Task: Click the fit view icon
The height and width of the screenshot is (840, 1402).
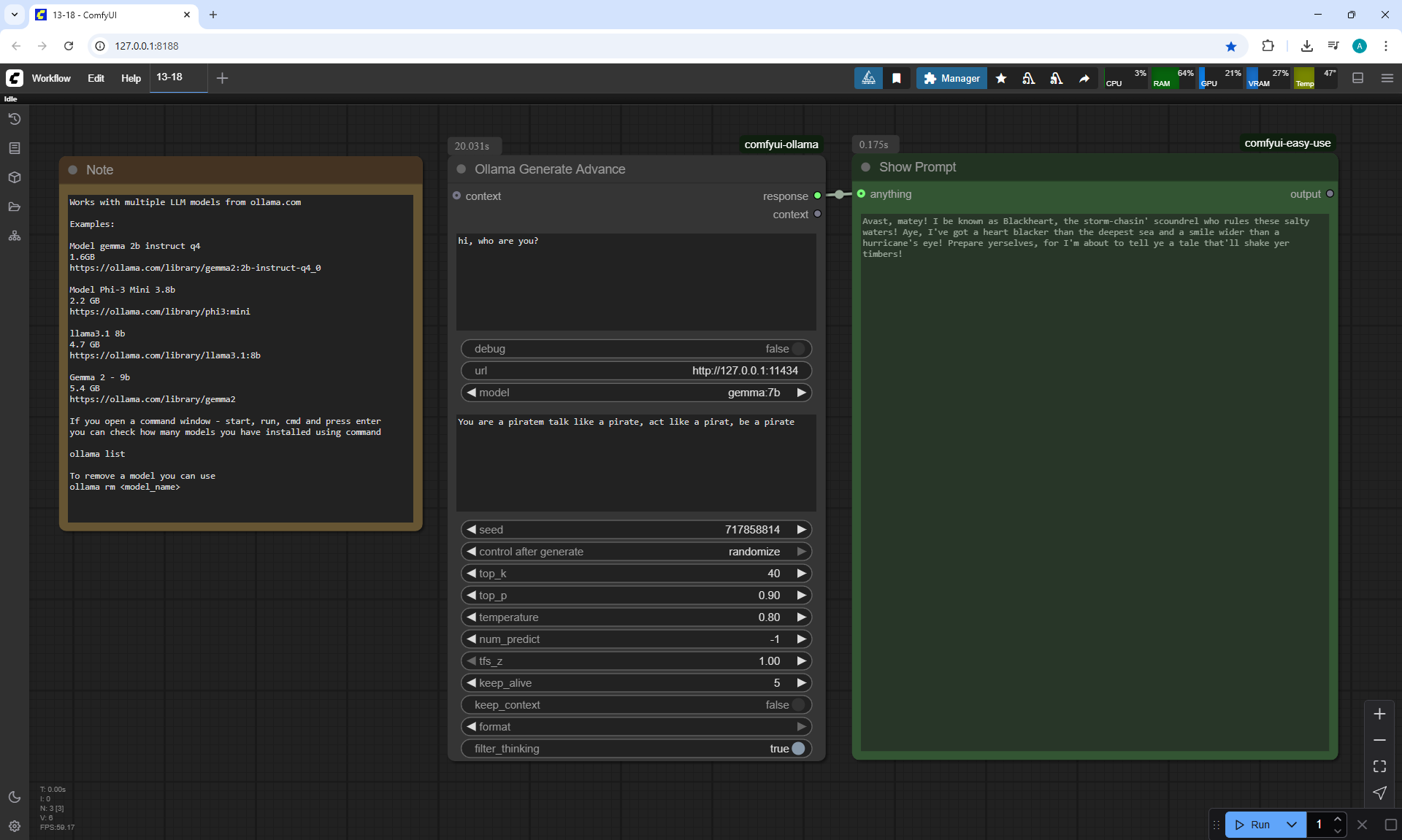Action: coord(1379,766)
